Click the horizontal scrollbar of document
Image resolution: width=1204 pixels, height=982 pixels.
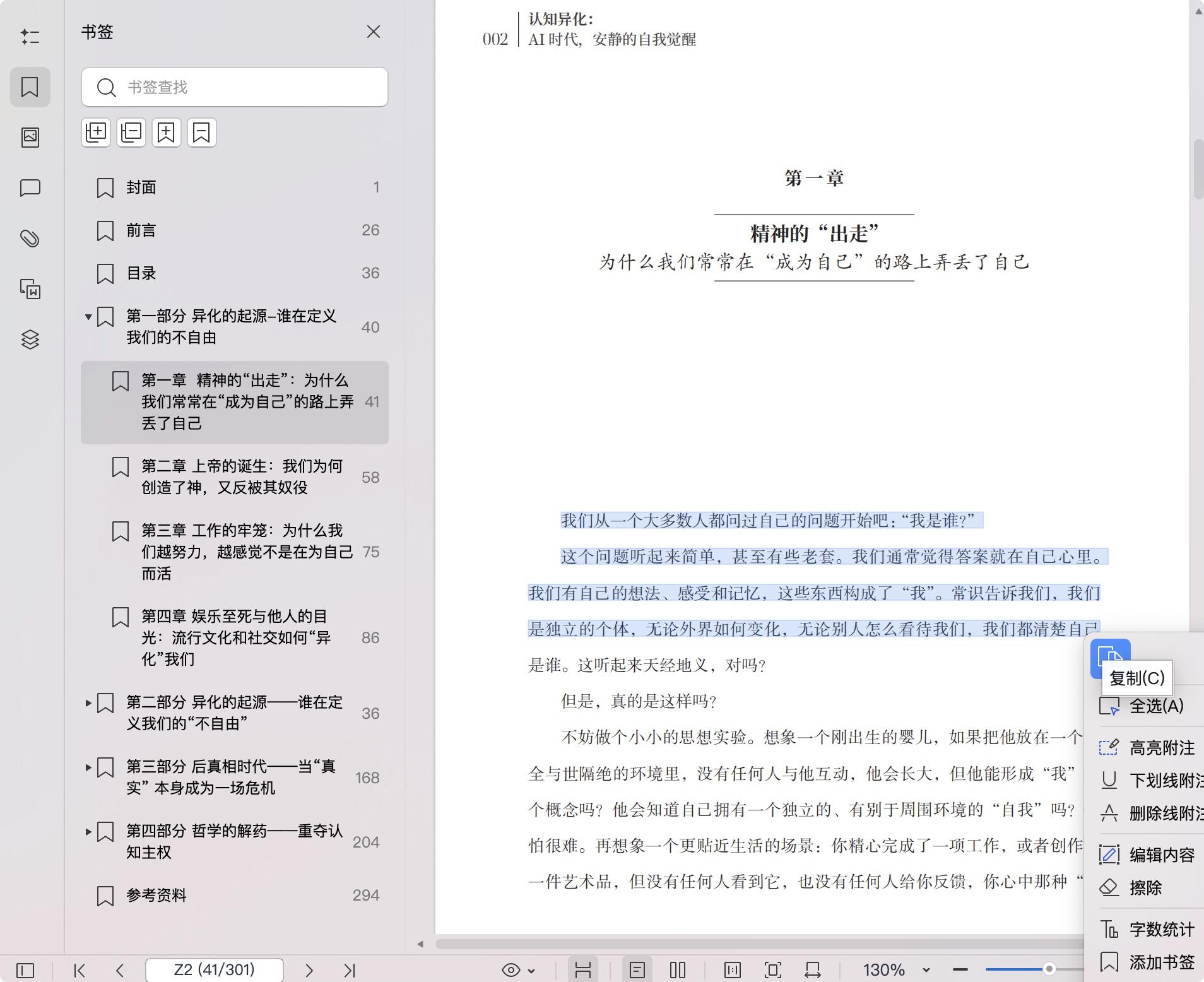[x=760, y=944]
